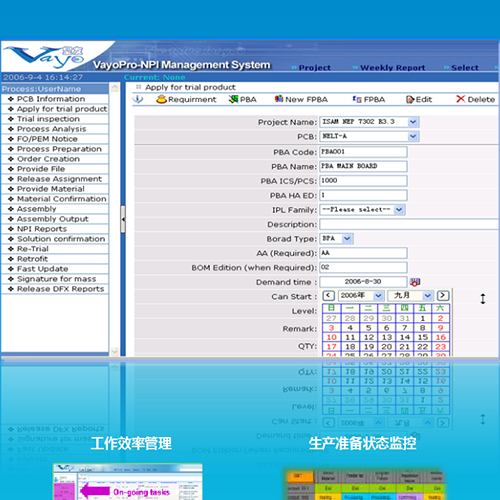Click the colored status grid thumbnail

pos(365,485)
